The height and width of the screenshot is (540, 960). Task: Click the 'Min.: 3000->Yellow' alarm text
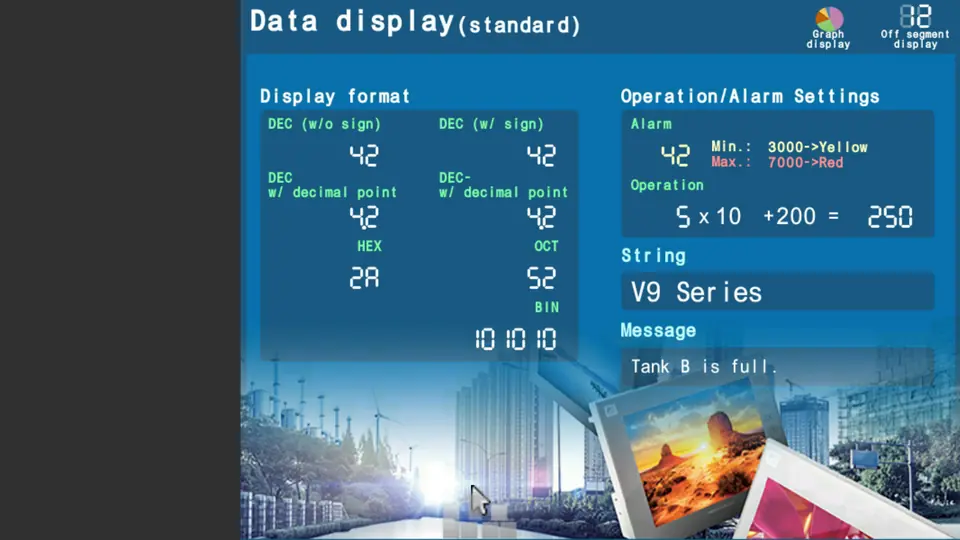point(789,147)
